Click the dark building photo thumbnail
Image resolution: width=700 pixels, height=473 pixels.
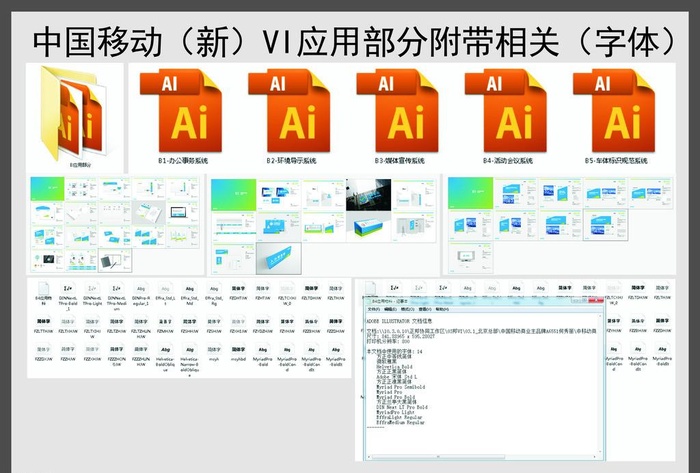368,195
